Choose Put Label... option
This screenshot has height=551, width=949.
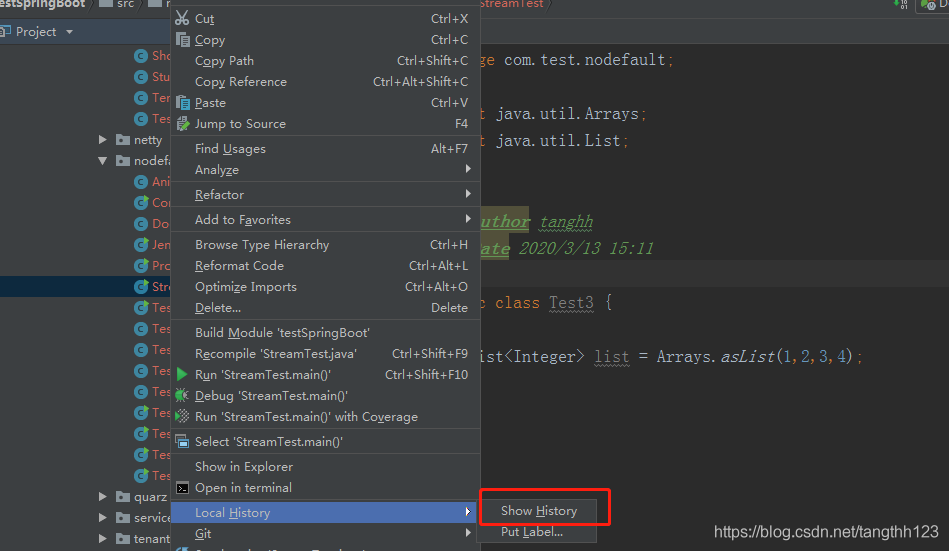532,532
